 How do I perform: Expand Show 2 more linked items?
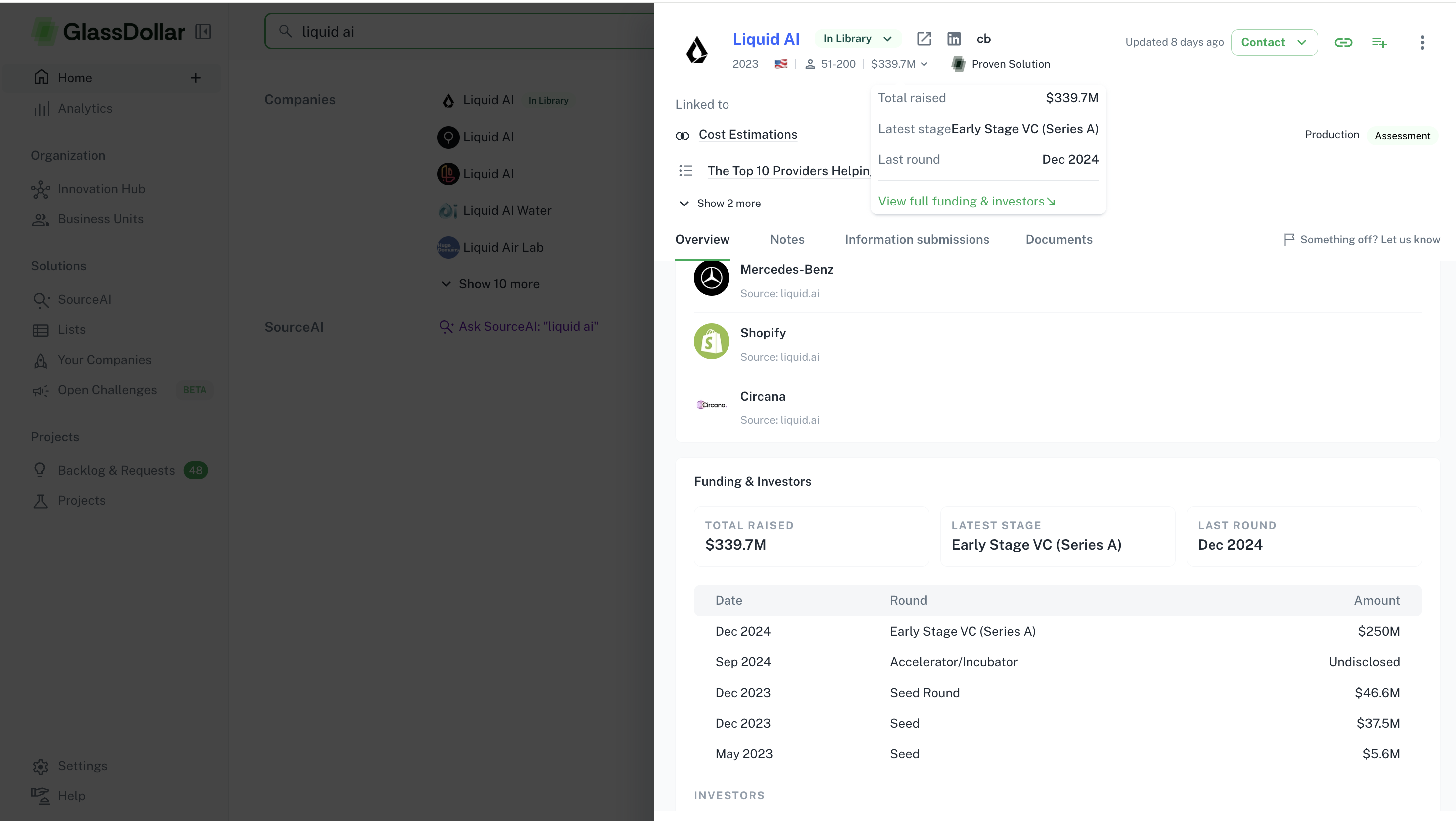click(720, 204)
